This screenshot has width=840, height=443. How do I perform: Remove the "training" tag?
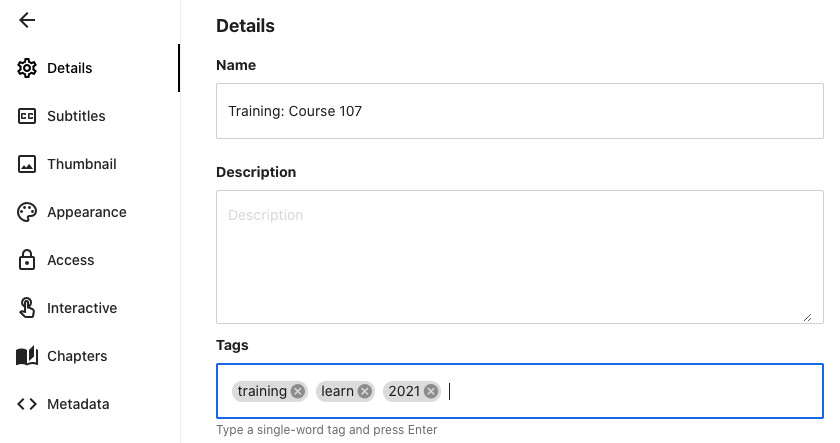pyautogui.click(x=298, y=391)
